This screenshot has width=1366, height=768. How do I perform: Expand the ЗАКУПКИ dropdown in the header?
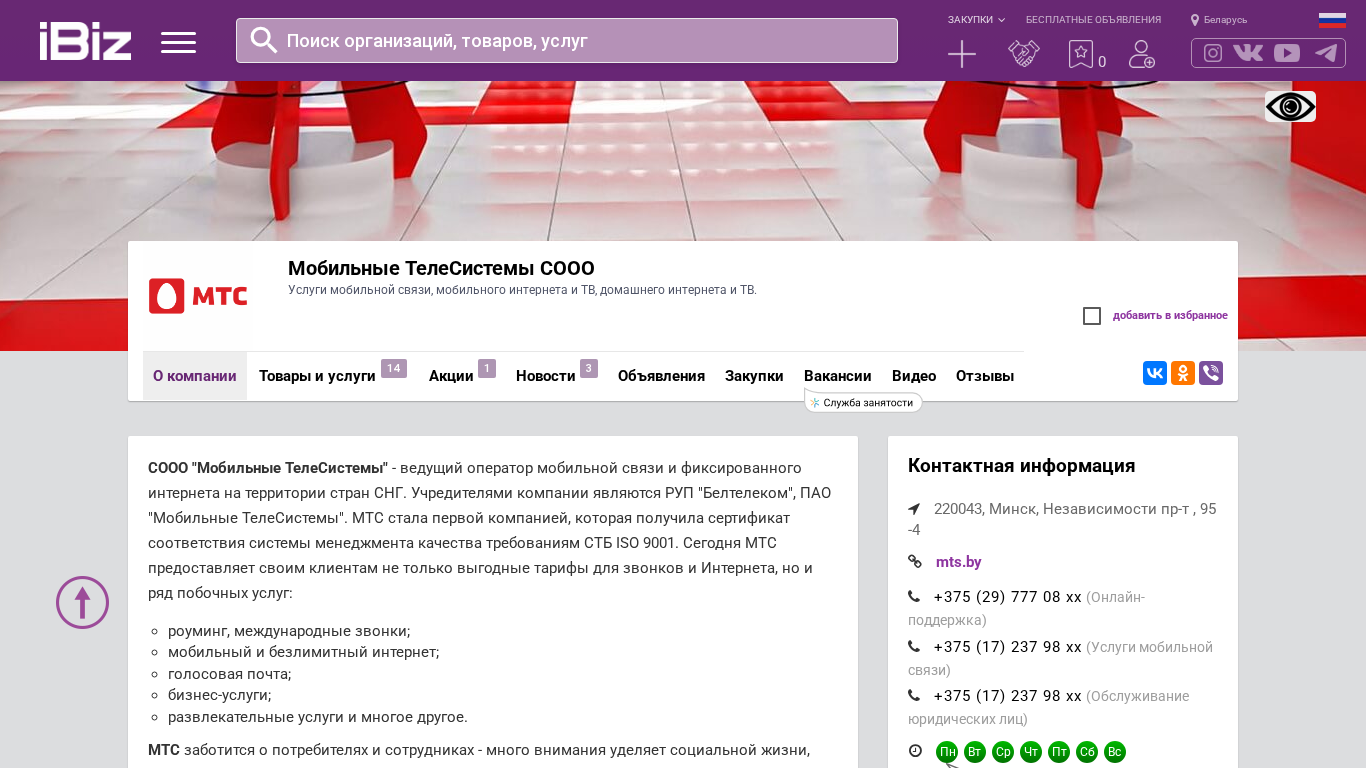(x=976, y=20)
